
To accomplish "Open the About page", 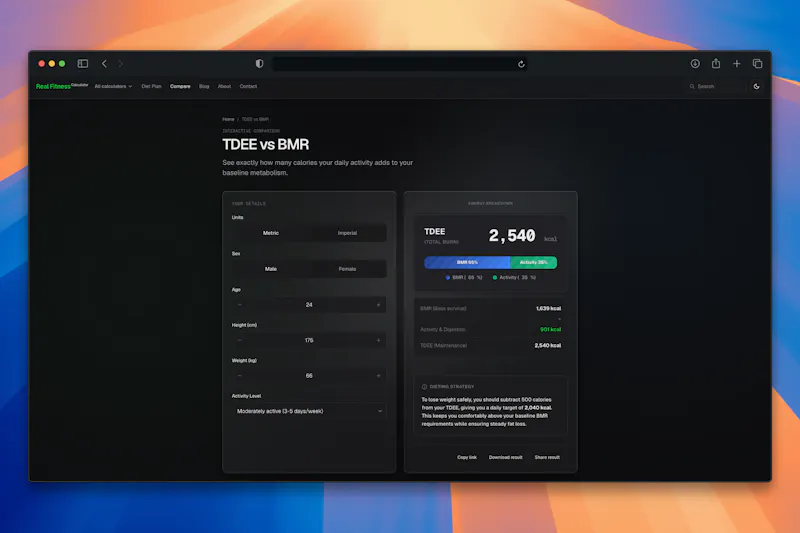I will tap(224, 86).
